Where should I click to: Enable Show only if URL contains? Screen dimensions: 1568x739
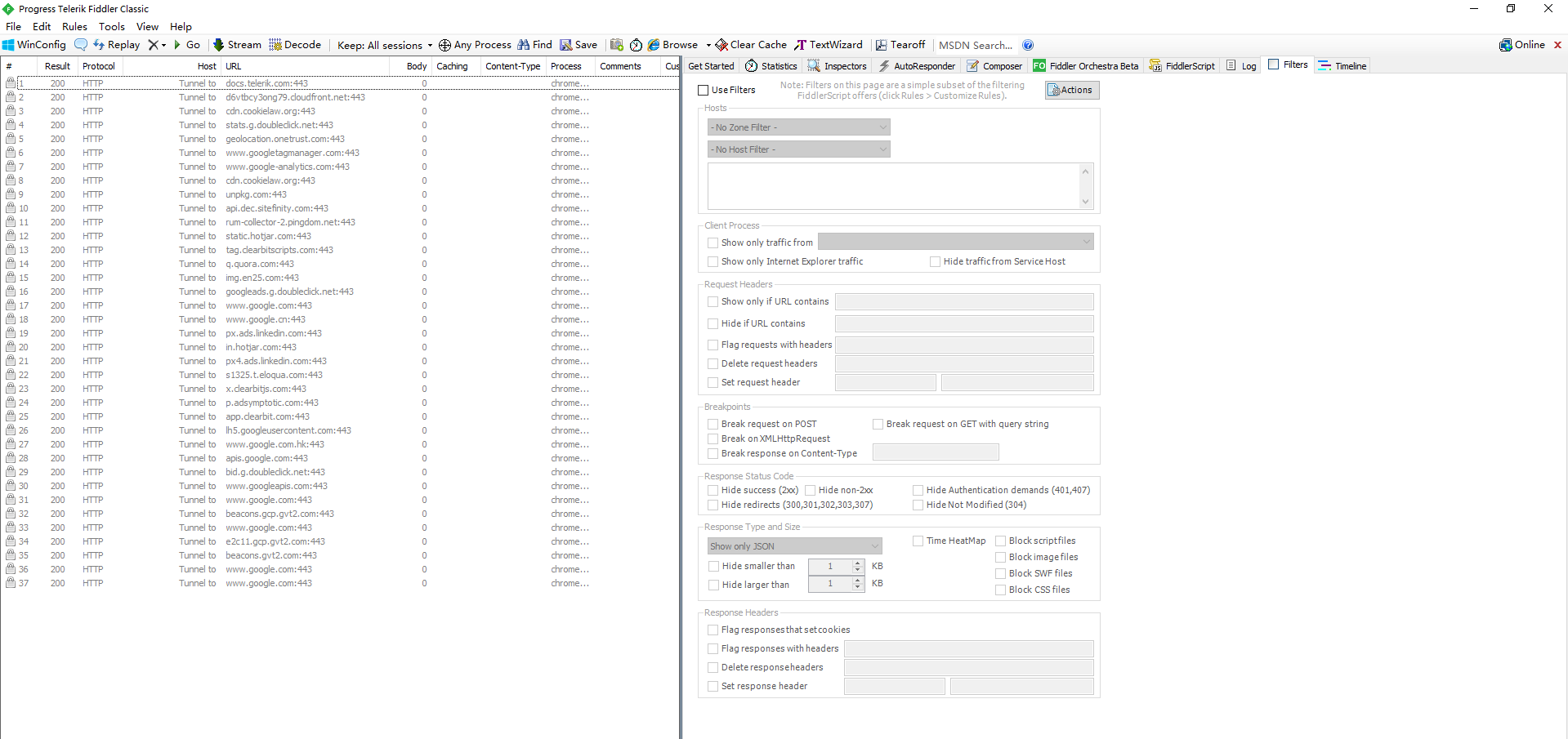713,301
